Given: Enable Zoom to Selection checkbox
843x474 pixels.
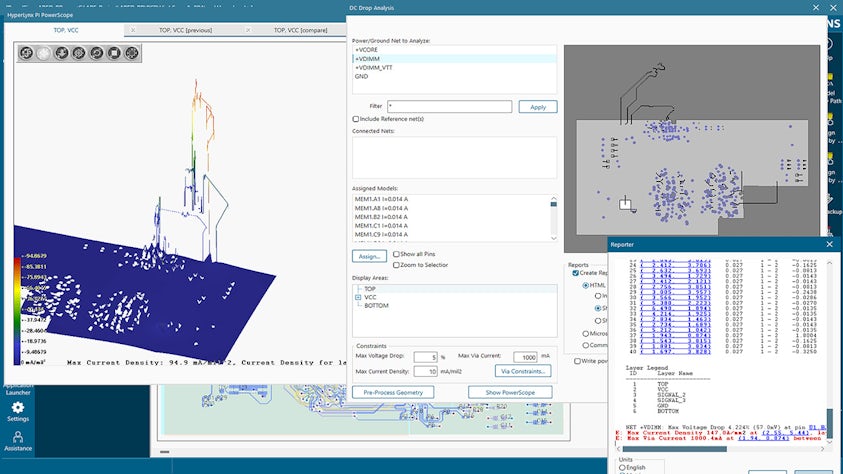Looking at the screenshot, I should pos(396,265).
